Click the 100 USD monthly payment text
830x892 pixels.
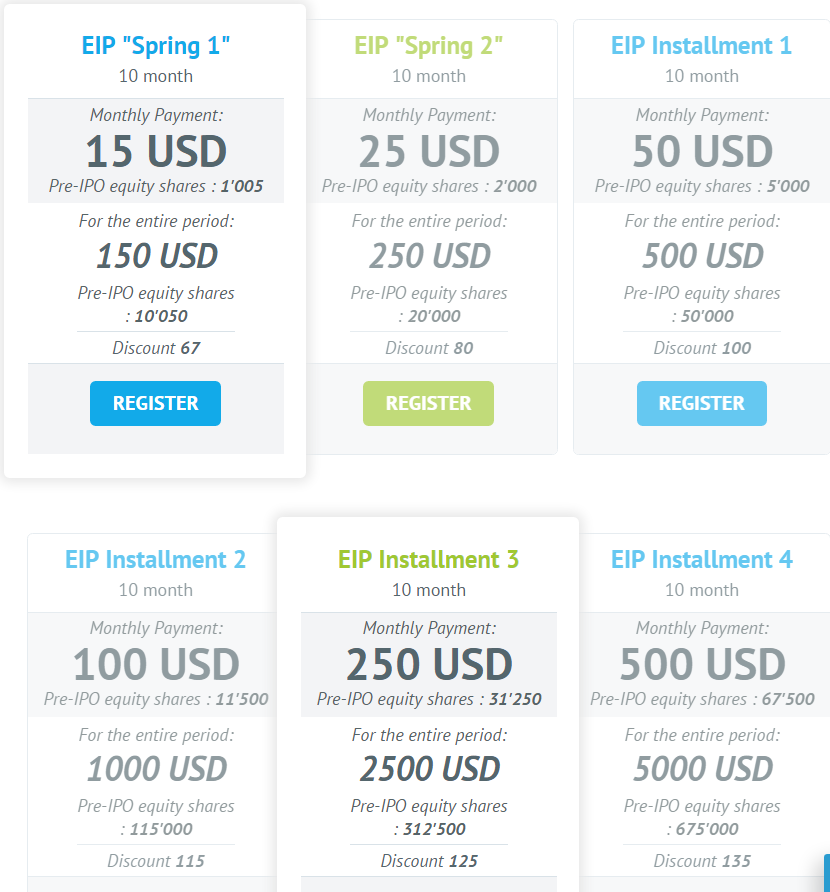pyautogui.click(x=156, y=664)
